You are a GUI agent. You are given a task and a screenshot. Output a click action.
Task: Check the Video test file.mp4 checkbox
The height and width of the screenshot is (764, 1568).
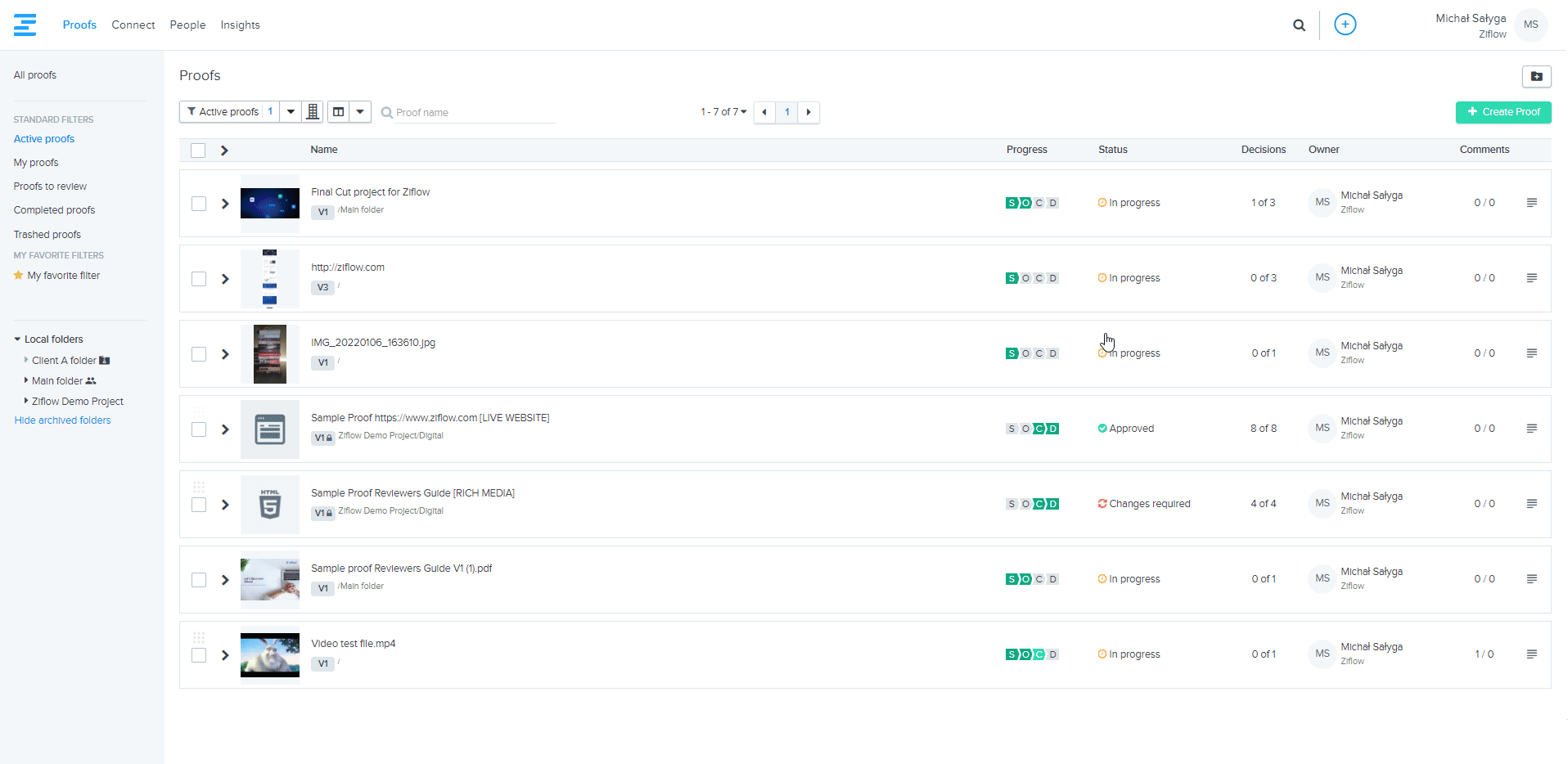(199, 655)
